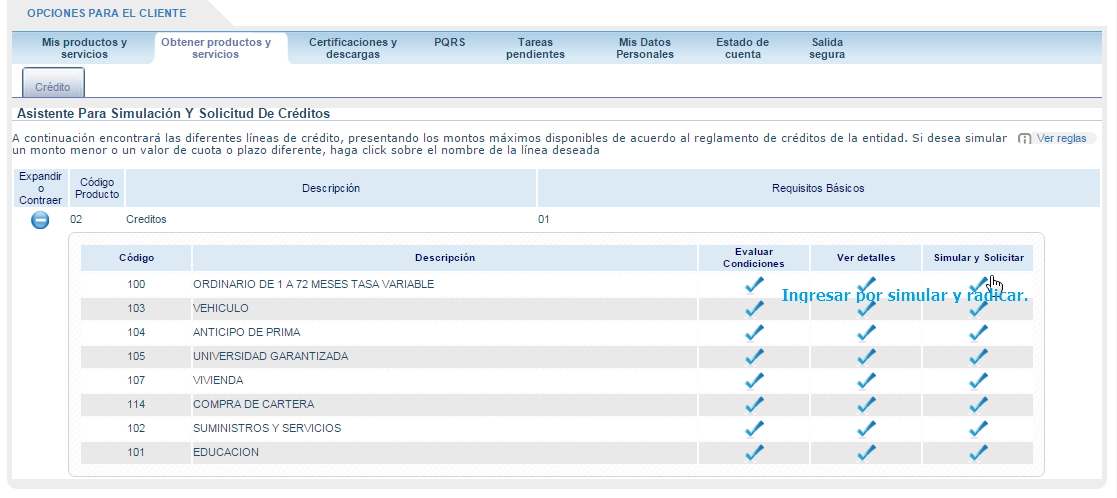Evaluate conditions checkmark for SUMINISTROS Y SERVICIOS
Viewport: 1117px width, 498px height.
(x=755, y=428)
